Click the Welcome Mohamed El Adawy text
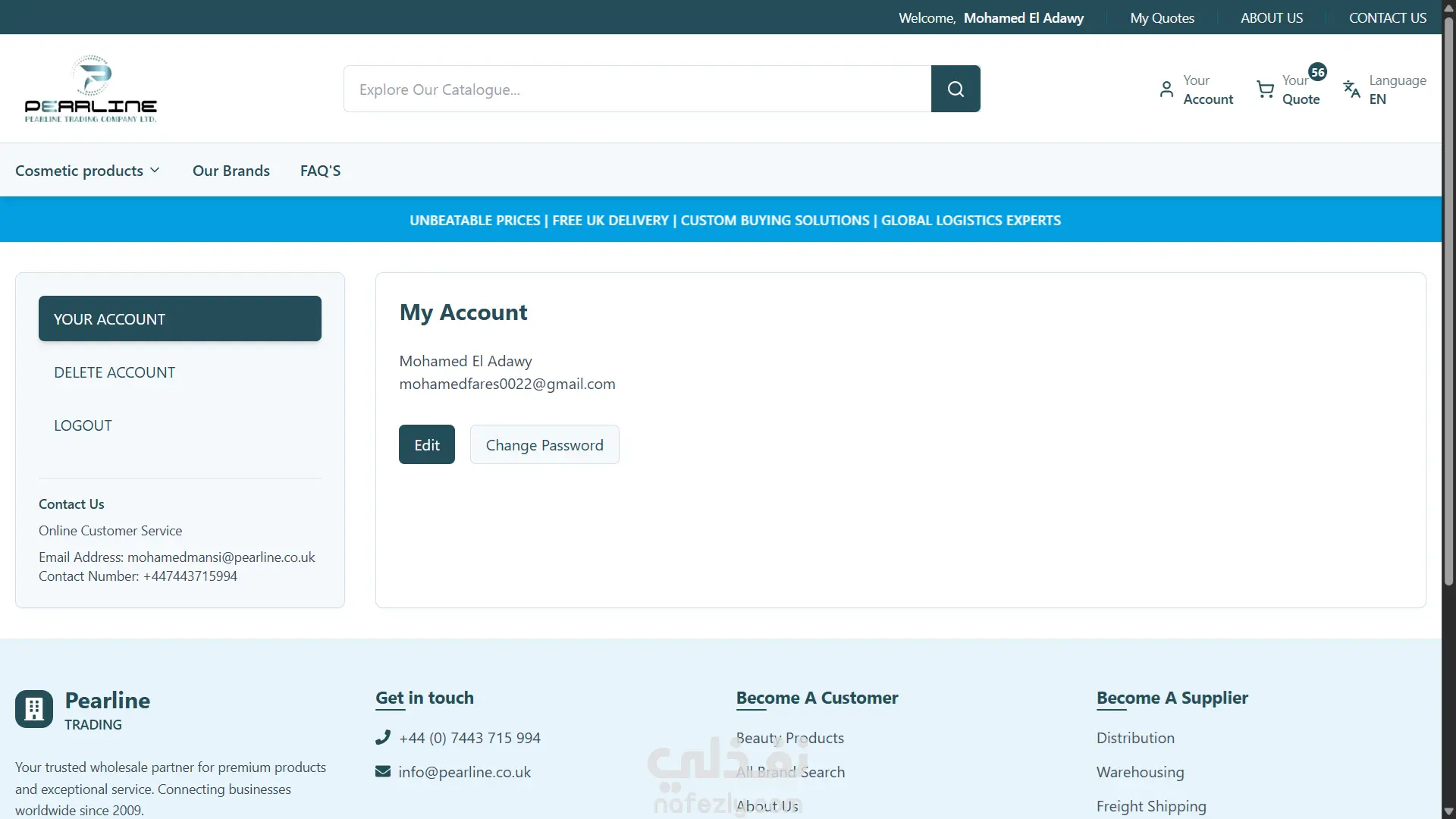 [991, 17]
